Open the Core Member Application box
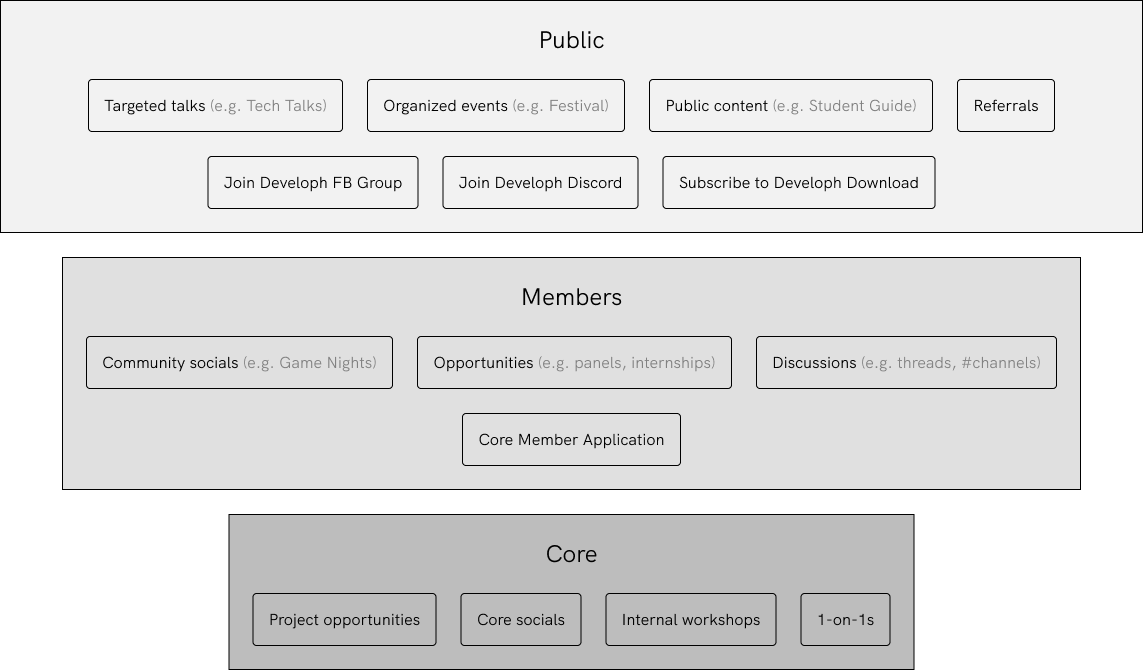 (571, 440)
